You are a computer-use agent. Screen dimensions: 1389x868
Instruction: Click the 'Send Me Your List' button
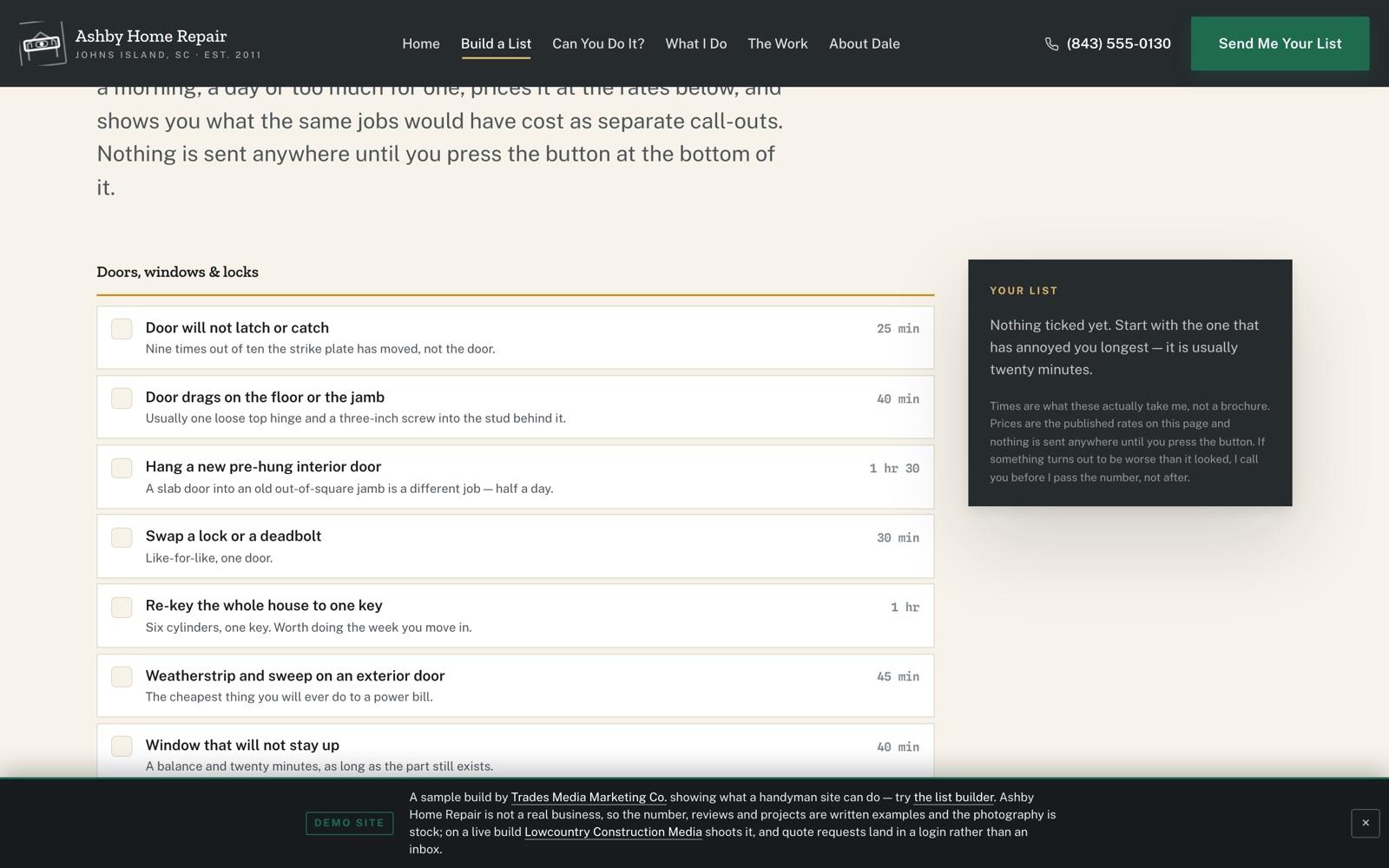1280,43
